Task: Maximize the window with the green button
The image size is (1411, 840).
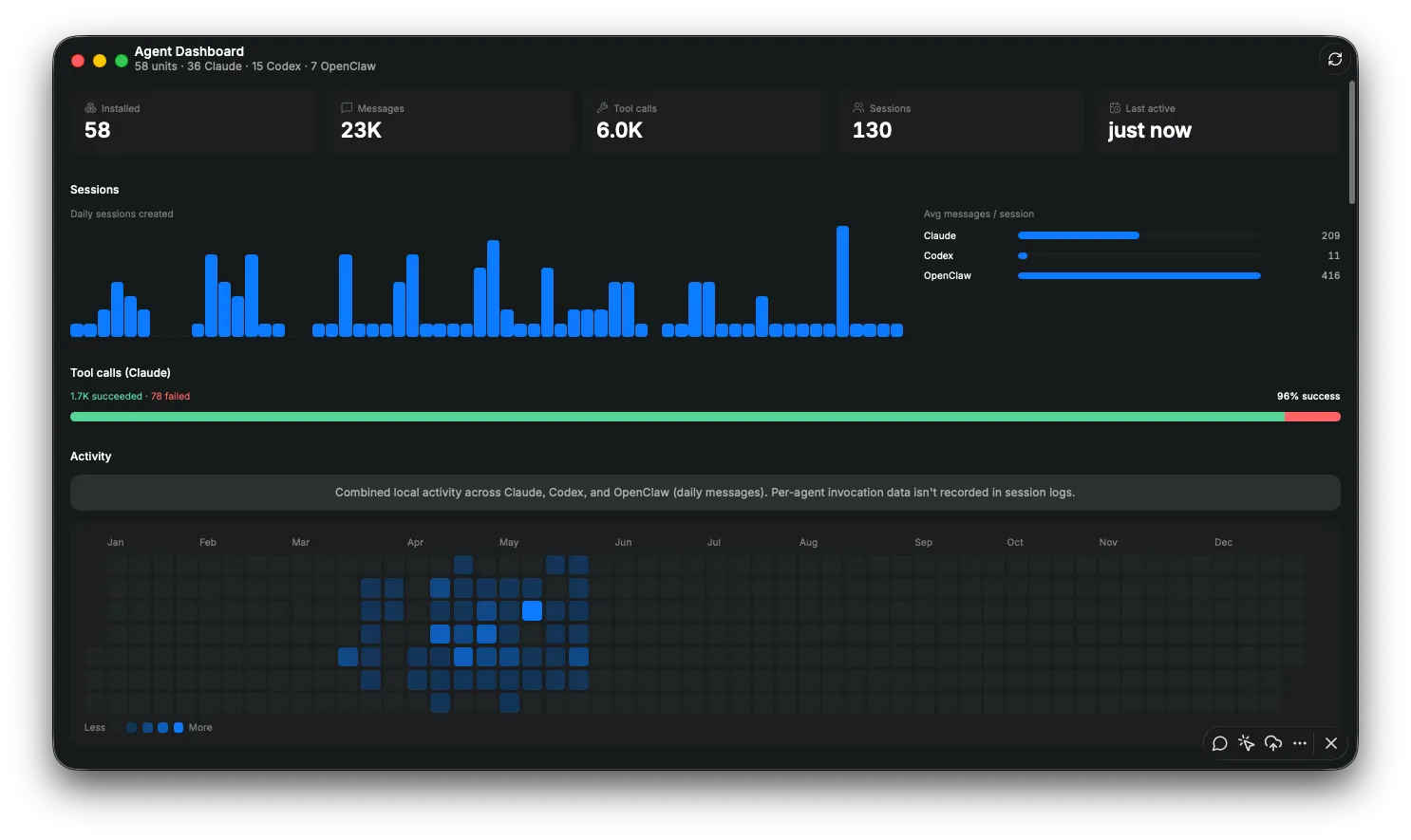Action: 122,61
